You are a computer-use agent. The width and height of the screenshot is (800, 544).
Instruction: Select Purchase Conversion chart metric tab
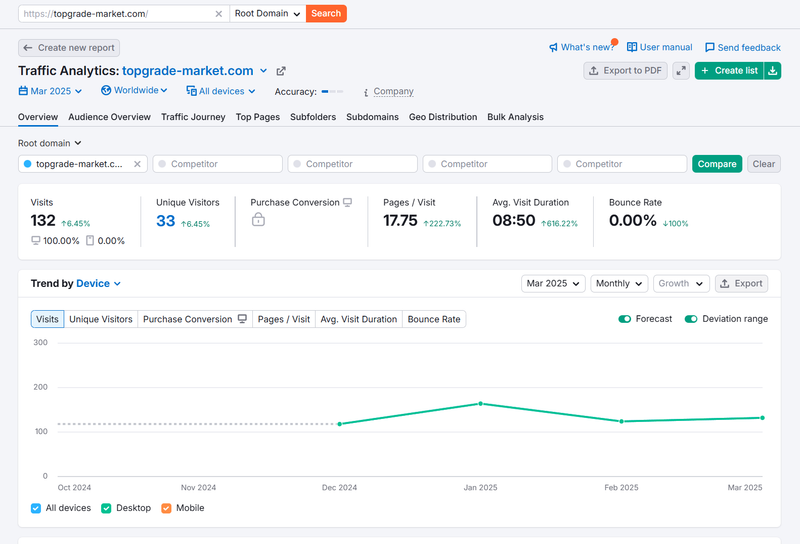195,319
